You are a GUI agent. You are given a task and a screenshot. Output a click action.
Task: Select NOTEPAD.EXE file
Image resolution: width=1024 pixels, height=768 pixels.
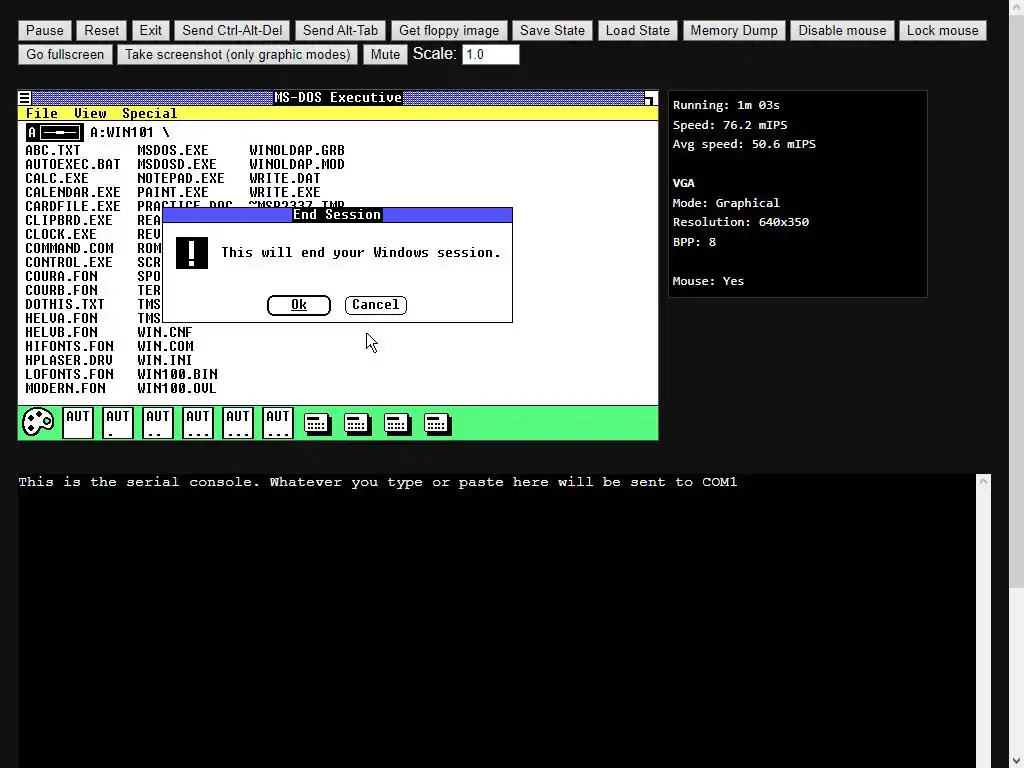[x=181, y=178]
